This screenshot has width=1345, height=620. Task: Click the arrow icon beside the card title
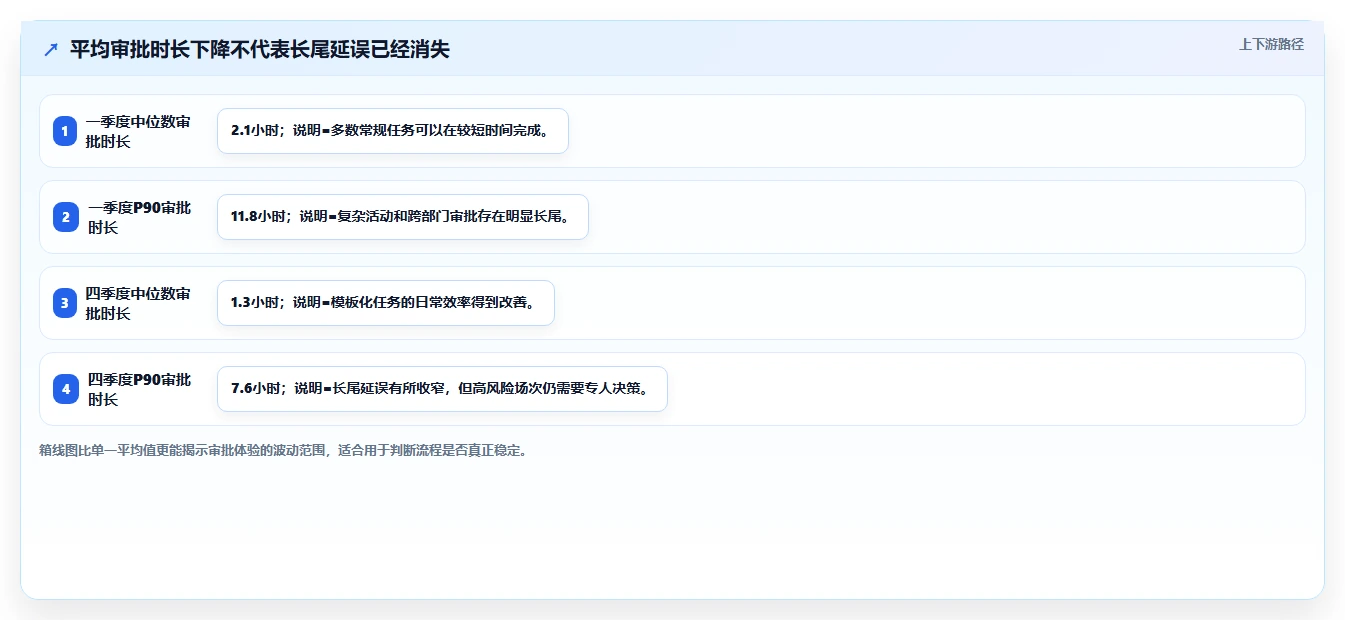click(51, 49)
